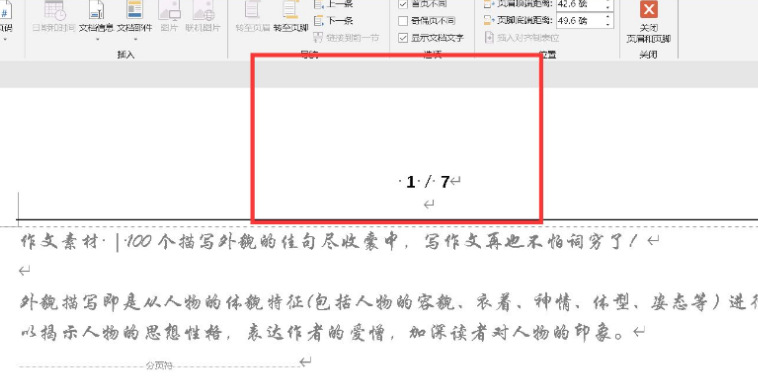
Task: Close header and footer with 关闭页眉和页脚
Action: point(648,22)
